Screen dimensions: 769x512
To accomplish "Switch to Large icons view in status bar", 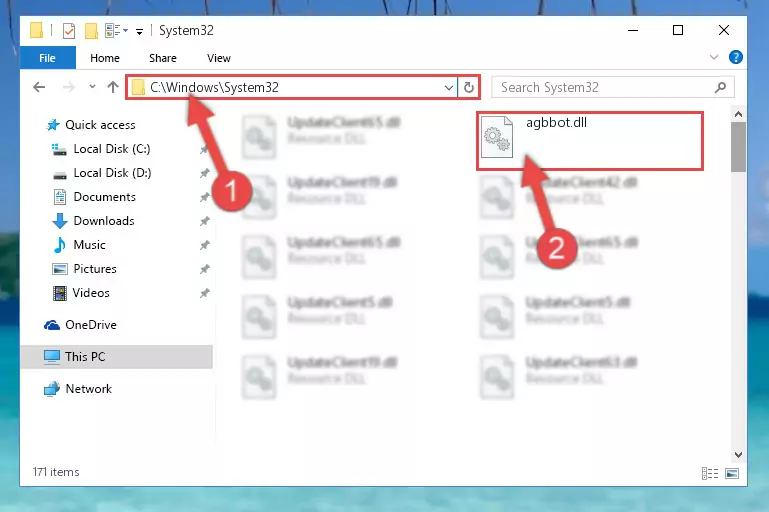I will coord(732,473).
